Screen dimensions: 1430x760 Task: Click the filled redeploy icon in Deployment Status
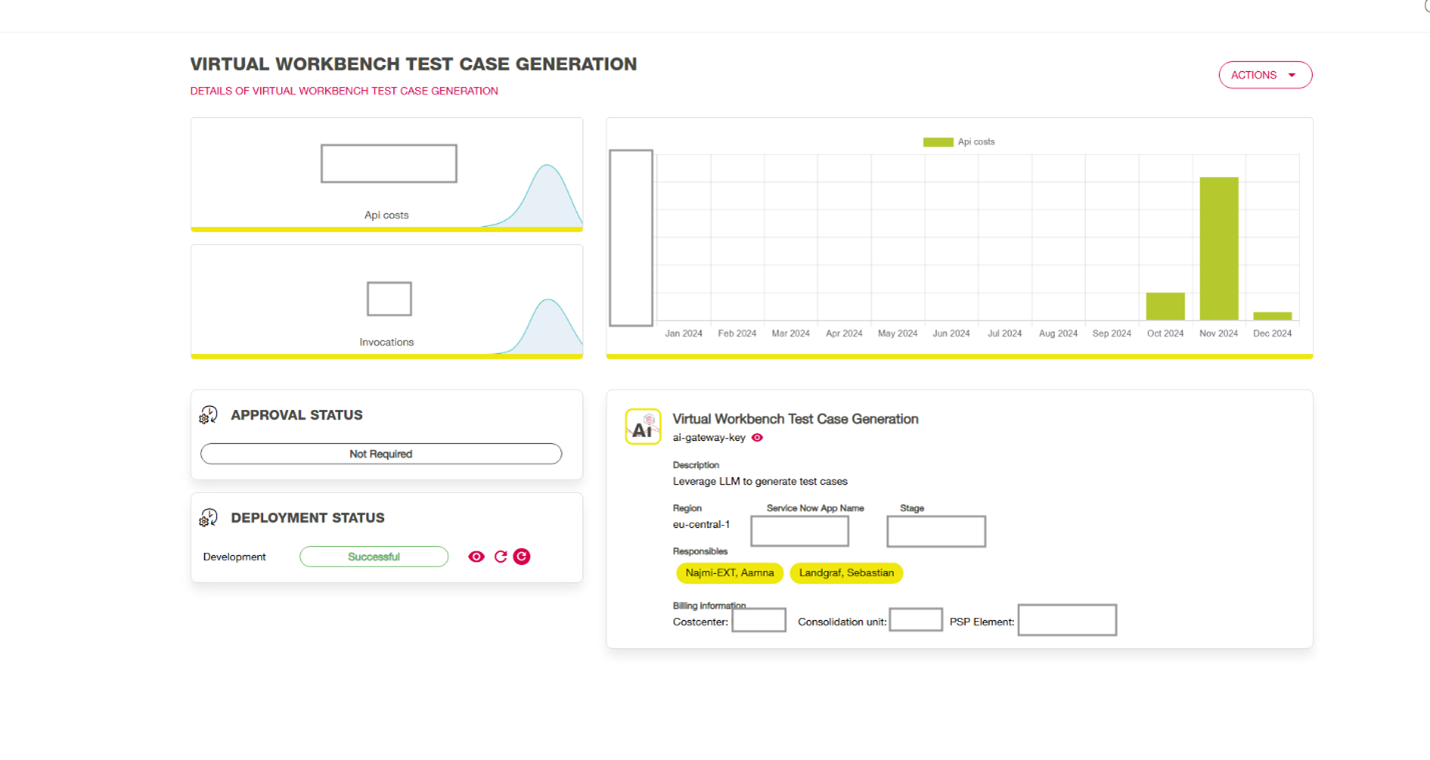(521, 556)
